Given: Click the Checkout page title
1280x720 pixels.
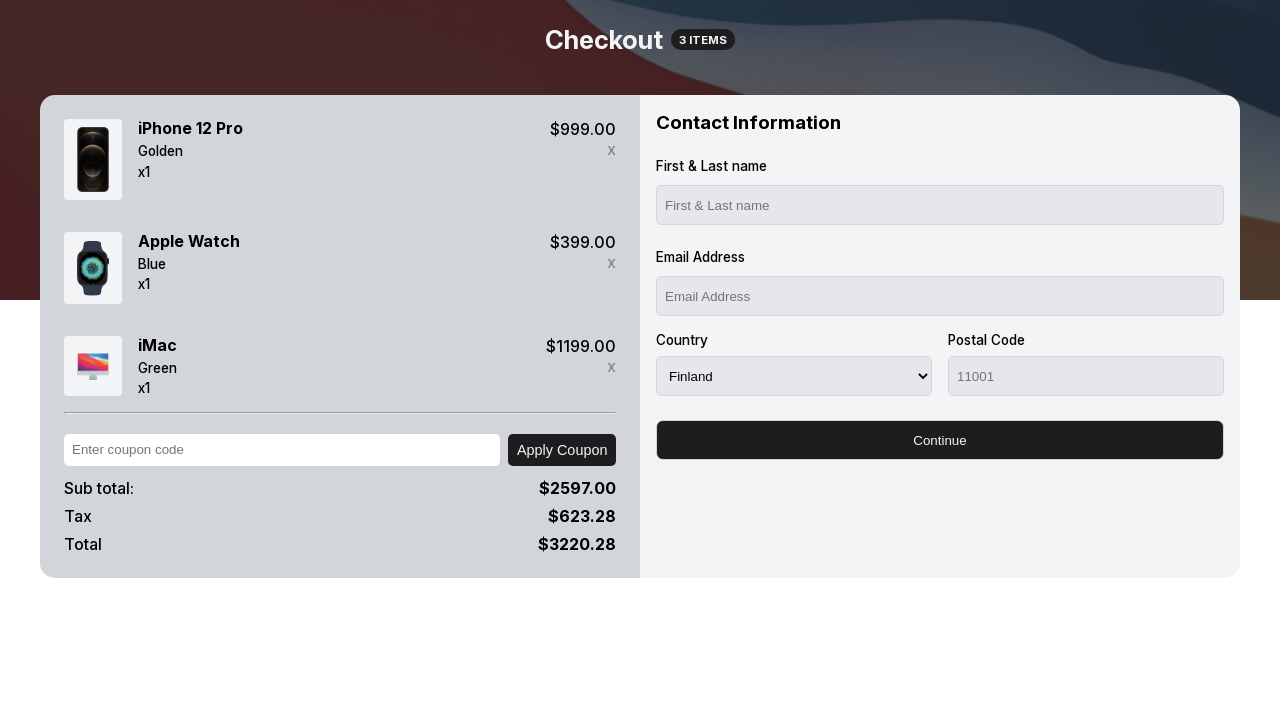Looking at the screenshot, I should (x=604, y=40).
